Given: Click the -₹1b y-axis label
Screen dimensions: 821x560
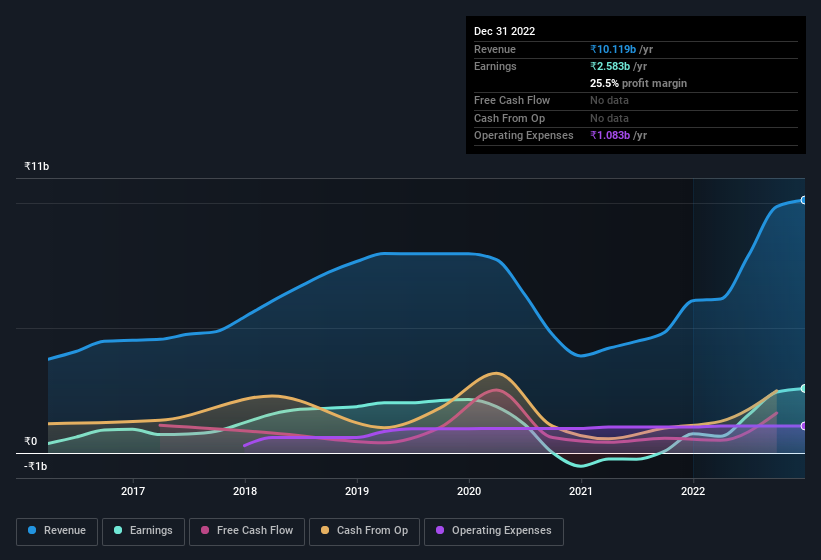Looking at the screenshot, I should click(x=36, y=466).
